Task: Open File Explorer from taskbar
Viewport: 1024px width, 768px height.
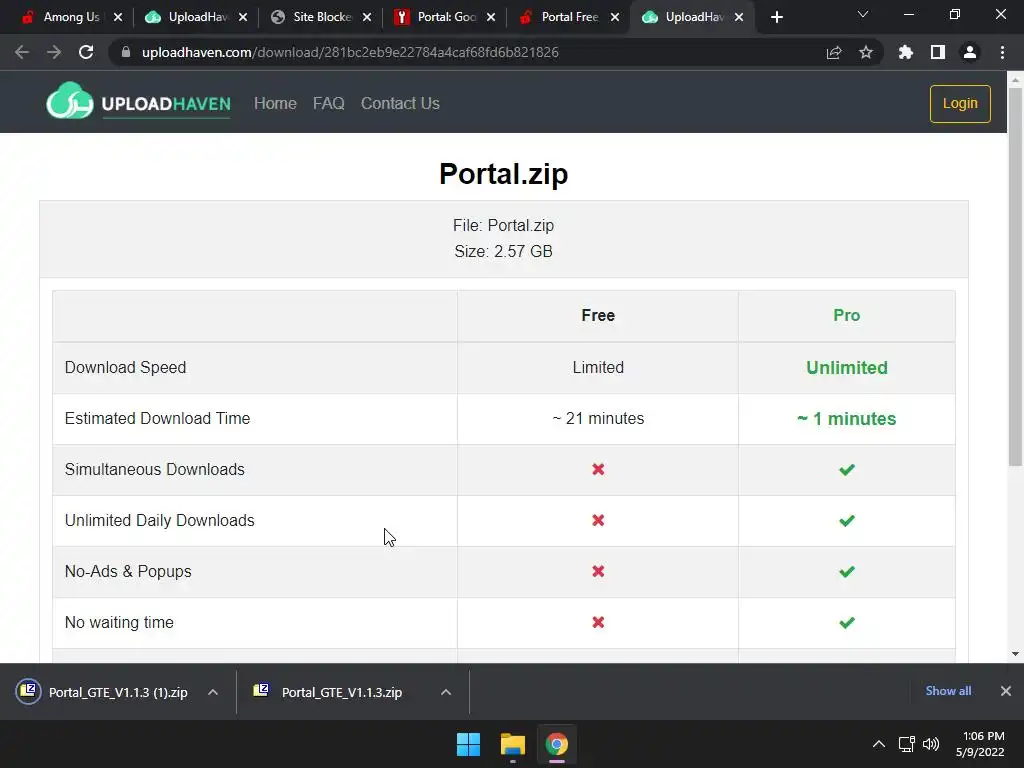Action: pos(513,744)
